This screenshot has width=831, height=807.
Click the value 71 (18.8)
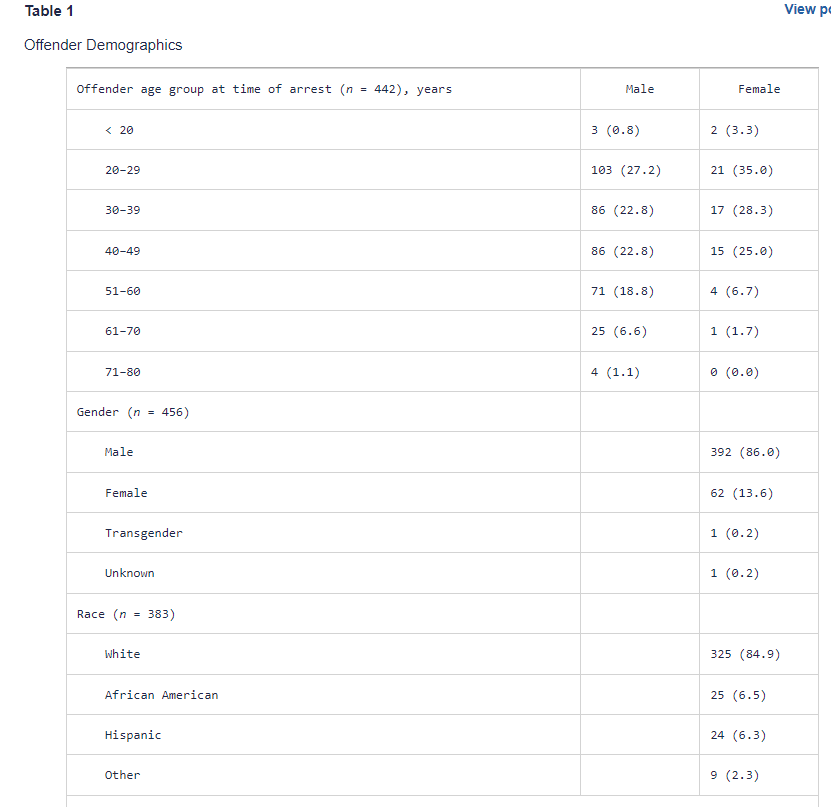coord(623,291)
